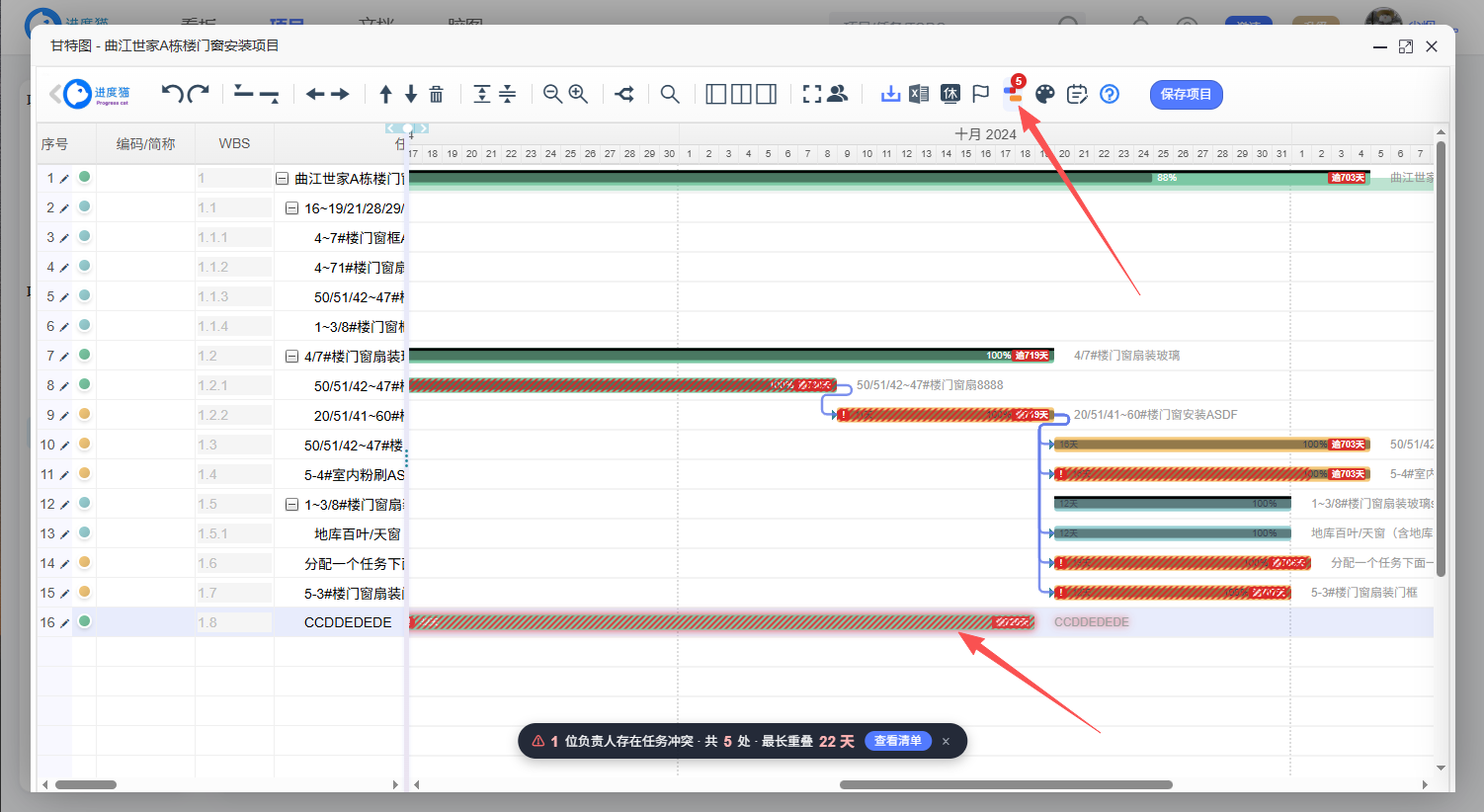Screen dimensions: 1484x812
Task: Redo the last undone action
Action: coord(199,94)
